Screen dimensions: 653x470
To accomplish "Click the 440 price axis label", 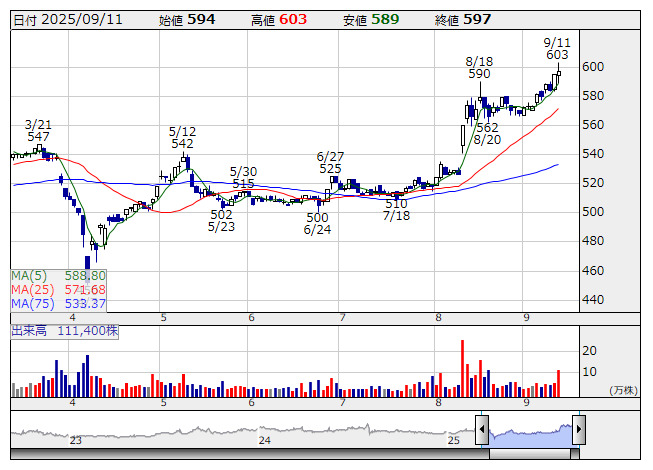I will (x=593, y=300).
